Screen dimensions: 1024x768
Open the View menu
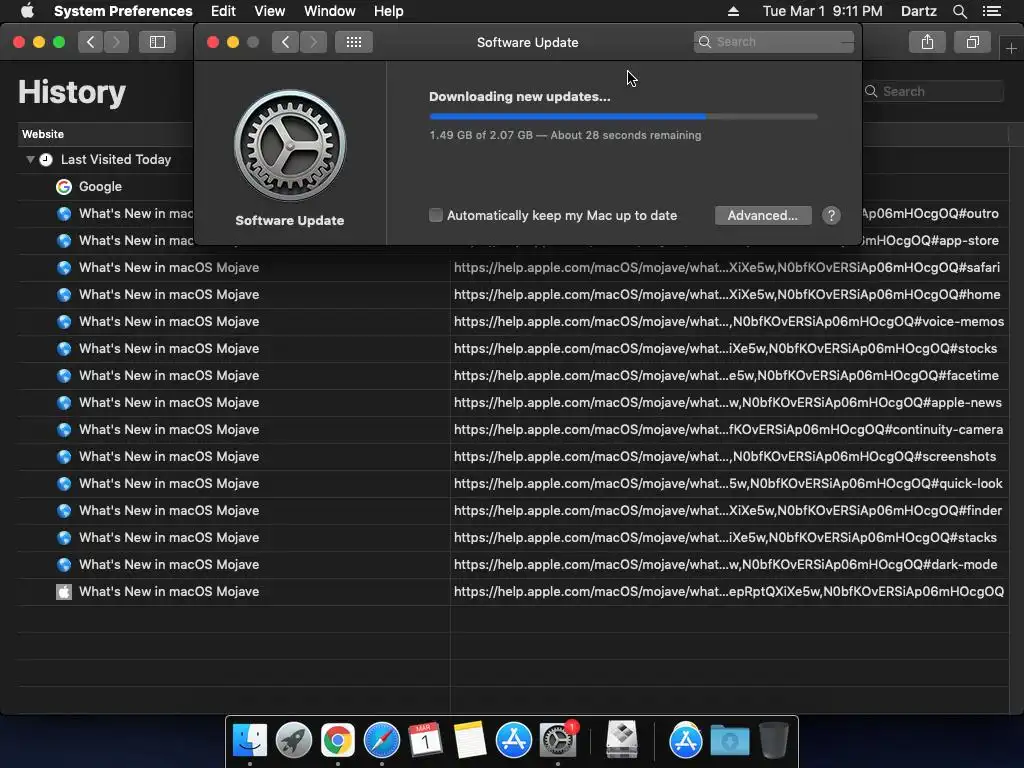270,11
